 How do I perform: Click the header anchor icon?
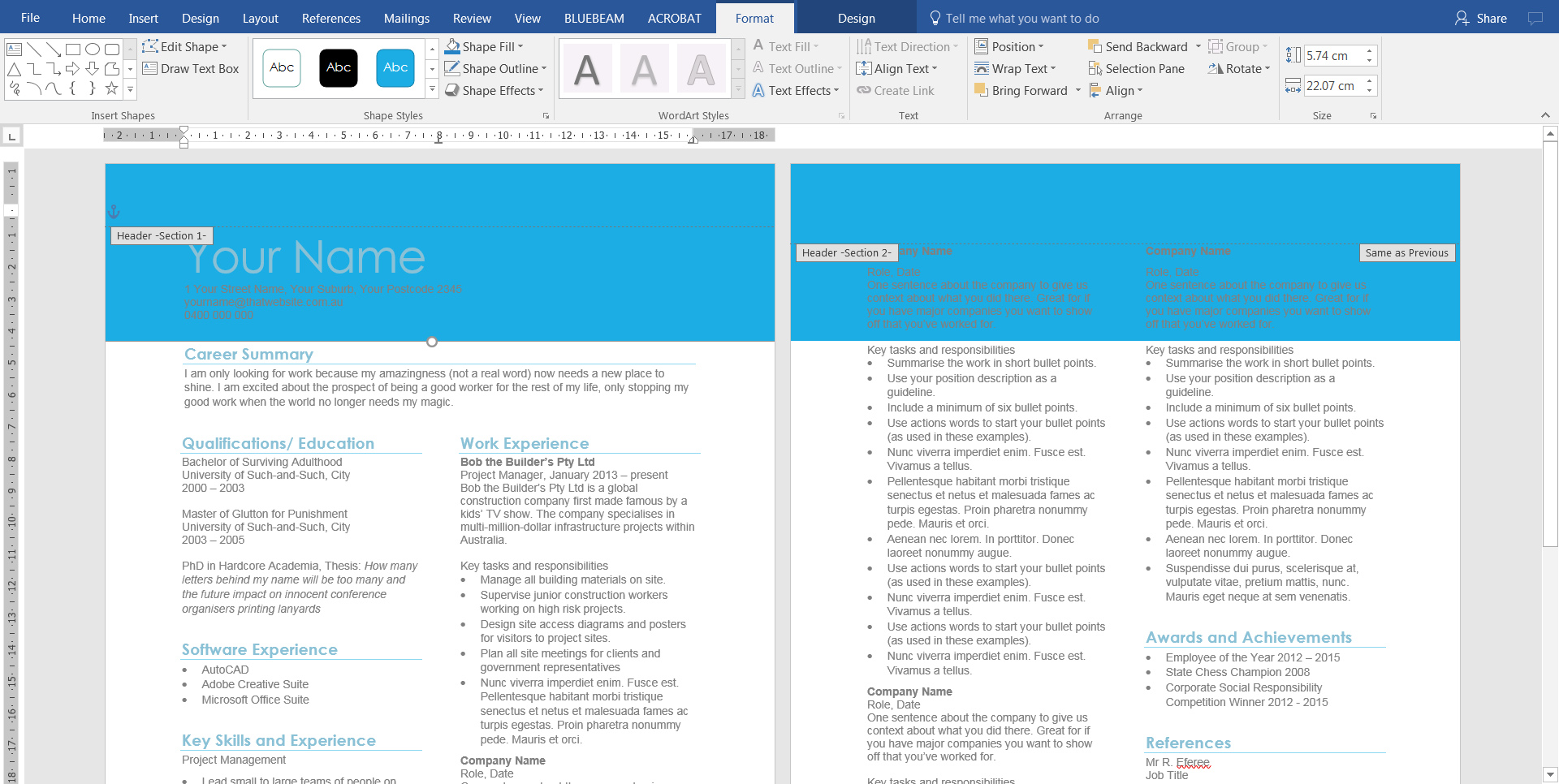(x=114, y=212)
